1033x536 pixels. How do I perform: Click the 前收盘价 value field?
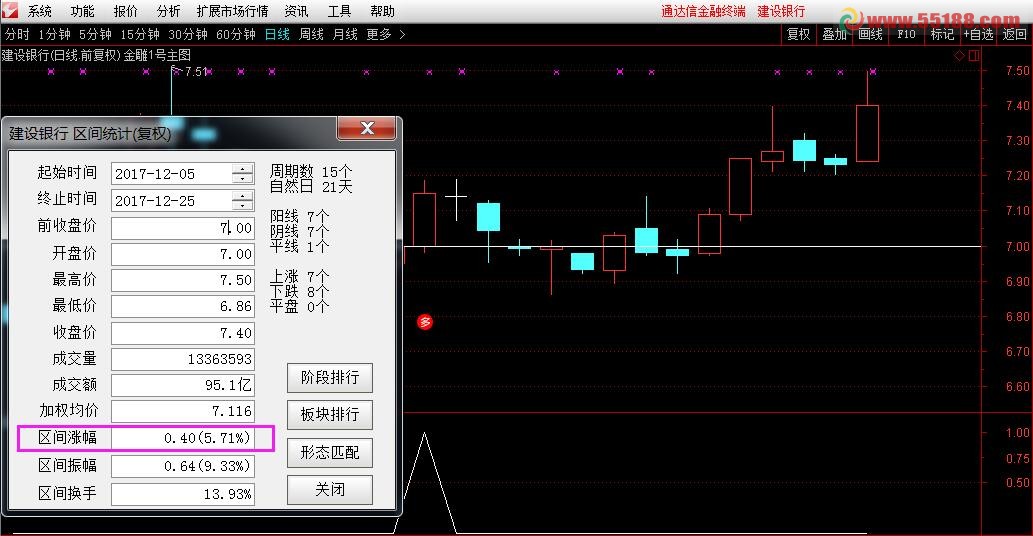pyautogui.click(x=182, y=228)
